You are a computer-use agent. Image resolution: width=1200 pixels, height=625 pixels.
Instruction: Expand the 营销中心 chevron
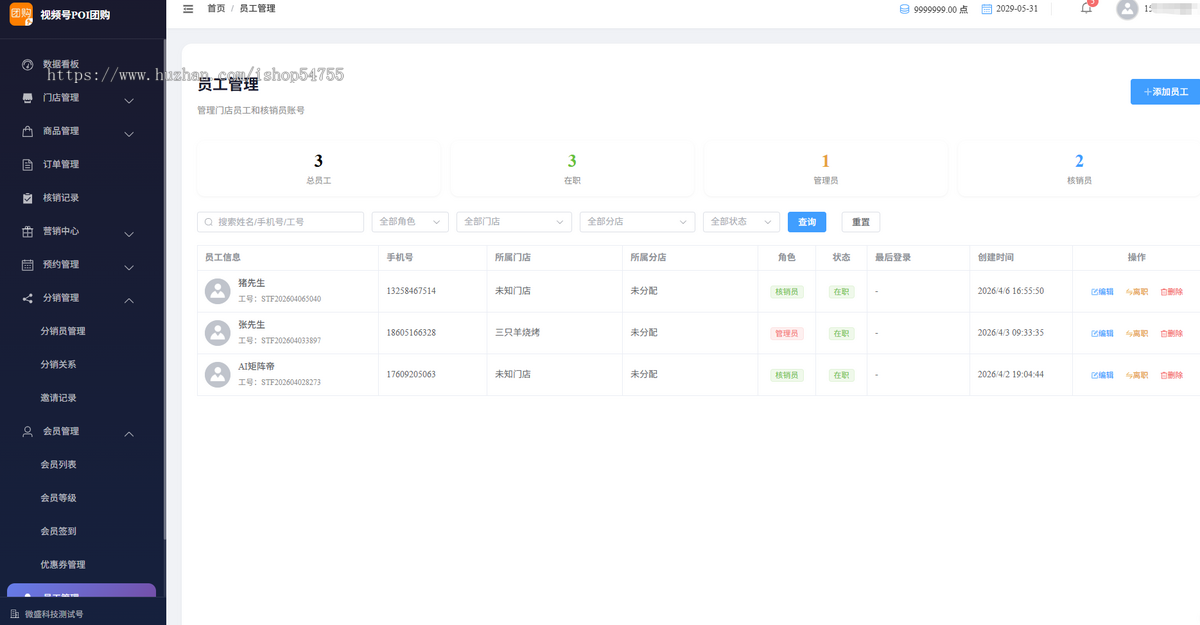pyautogui.click(x=129, y=233)
